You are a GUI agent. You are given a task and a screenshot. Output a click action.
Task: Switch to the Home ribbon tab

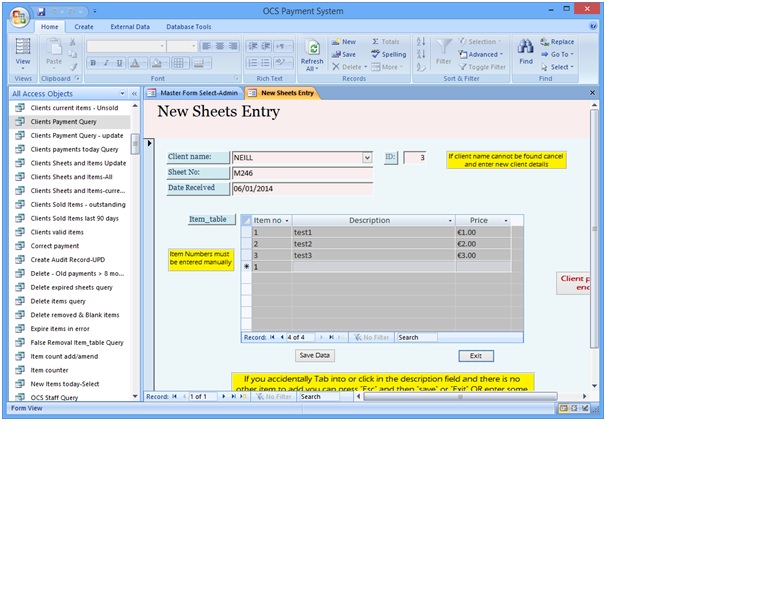pyautogui.click(x=49, y=27)
